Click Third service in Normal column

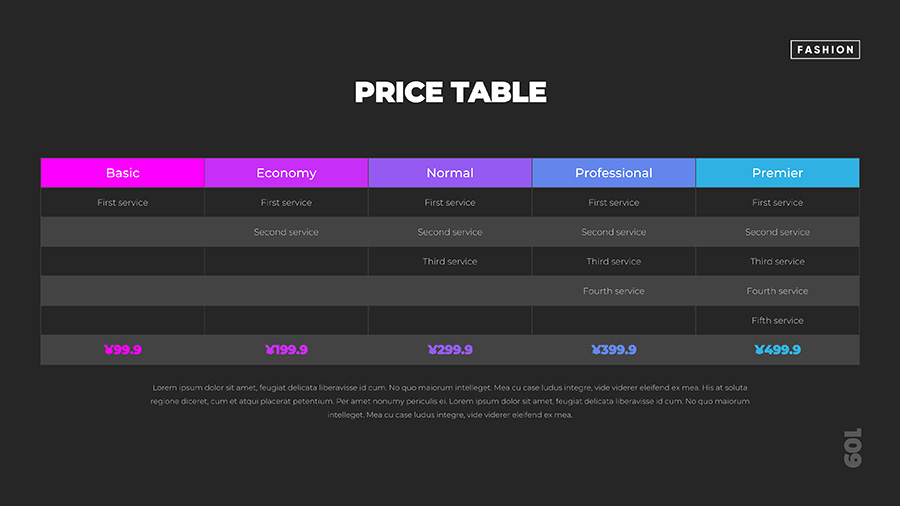(x=450, y=262)
